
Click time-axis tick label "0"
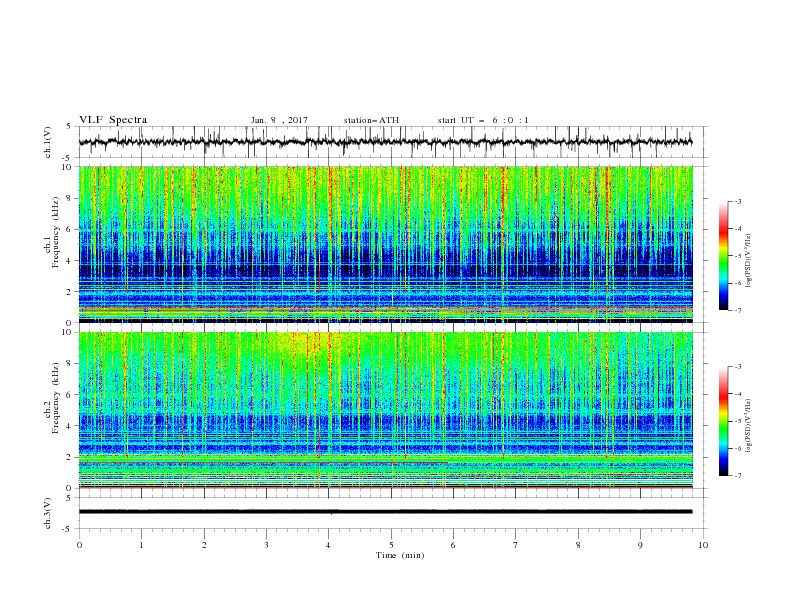click(79, 545)
